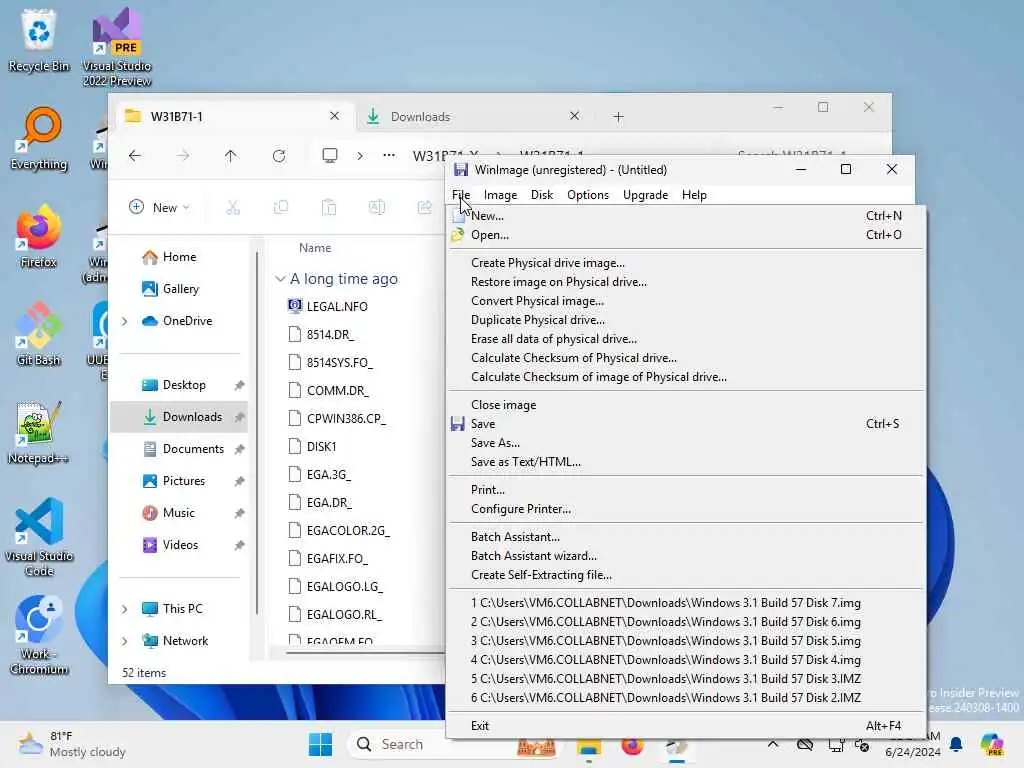Click the Share icon in Explorer toolbar
Image resolution: width=1024 pixels, height=768 pixels.
pyautogui.click(x=425, y=208)
